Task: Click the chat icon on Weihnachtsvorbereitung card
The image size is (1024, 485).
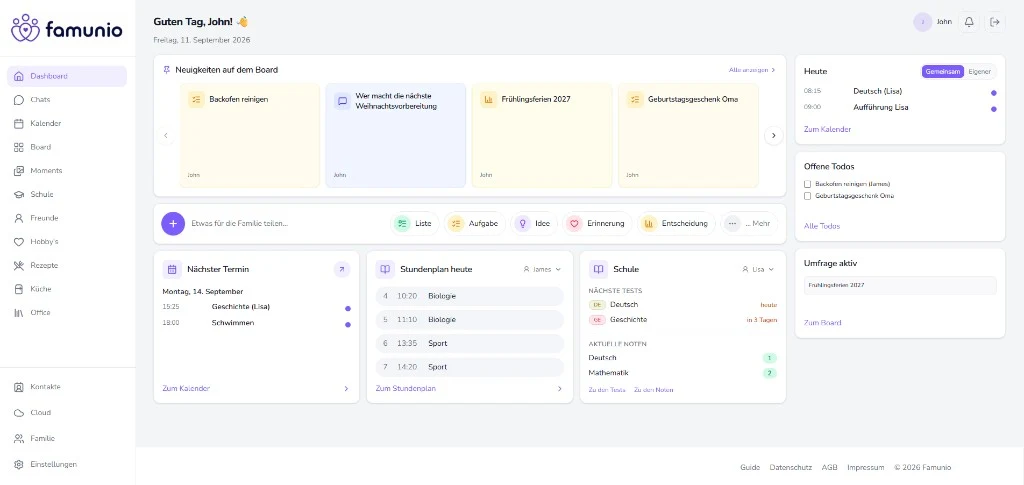Action: click(x=342, y=101)
